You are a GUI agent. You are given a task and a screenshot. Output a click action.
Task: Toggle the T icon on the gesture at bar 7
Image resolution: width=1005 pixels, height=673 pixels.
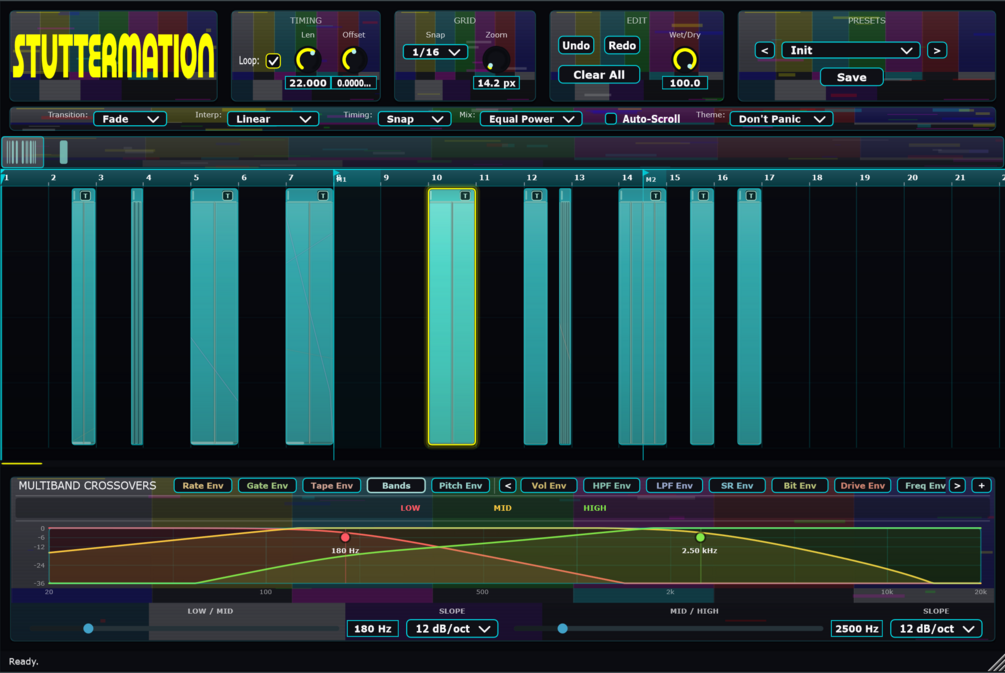tap(323, 195)
